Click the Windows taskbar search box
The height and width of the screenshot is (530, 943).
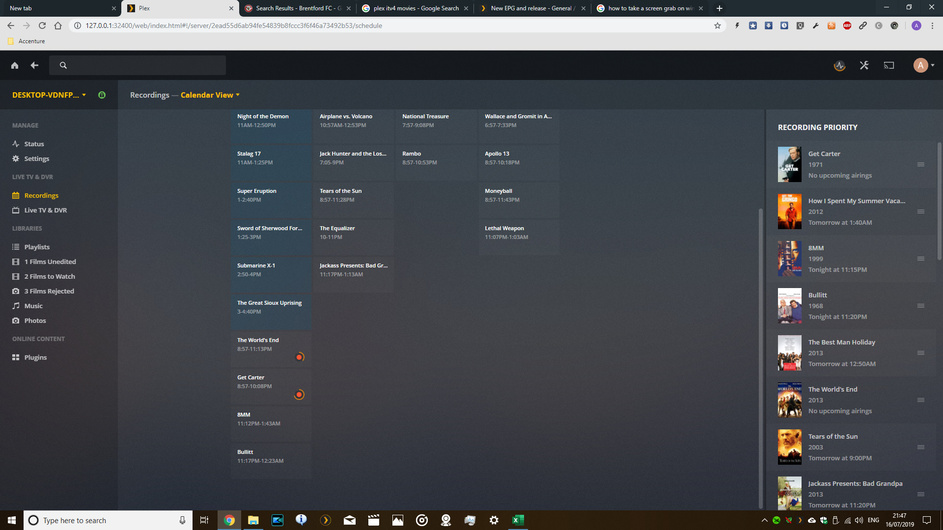click(x=108, y=520)
